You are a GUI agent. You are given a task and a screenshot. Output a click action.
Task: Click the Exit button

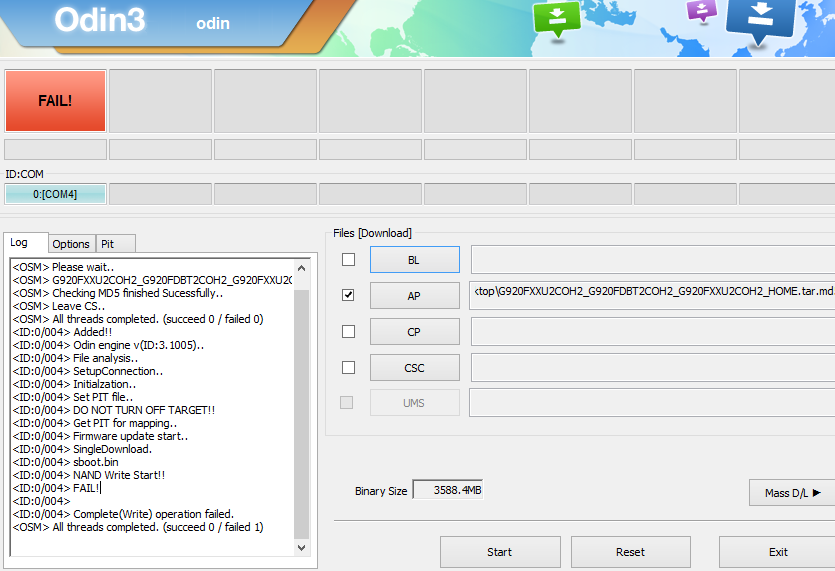click(x=778, y=552)
